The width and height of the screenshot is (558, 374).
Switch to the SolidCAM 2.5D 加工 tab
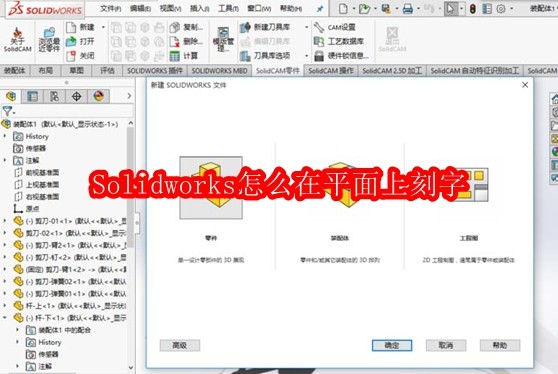pos(392,70)
